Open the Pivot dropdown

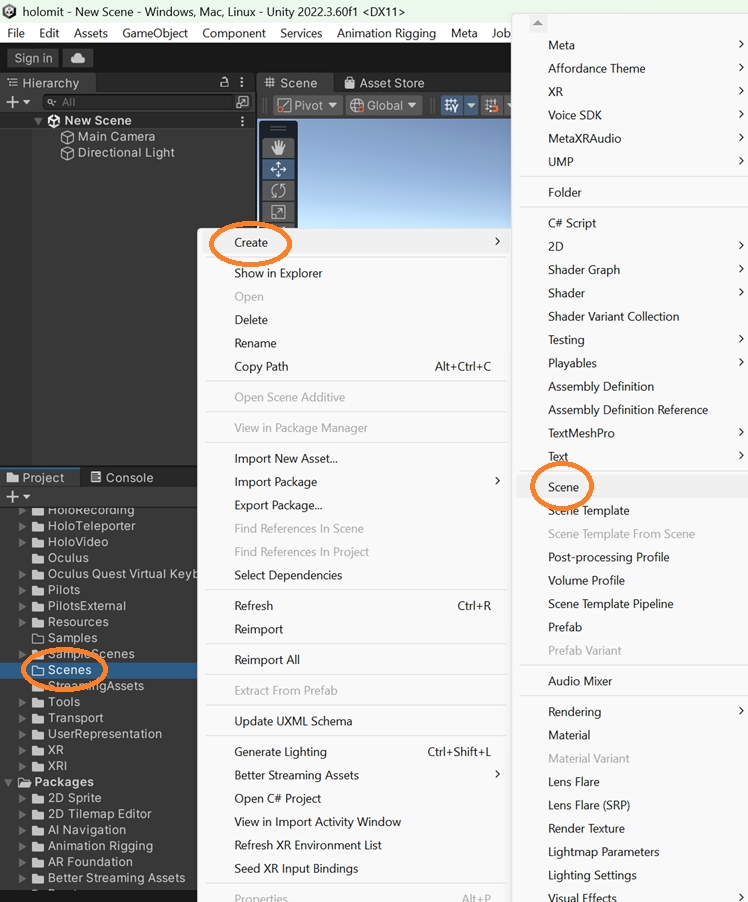coord(307,105)
